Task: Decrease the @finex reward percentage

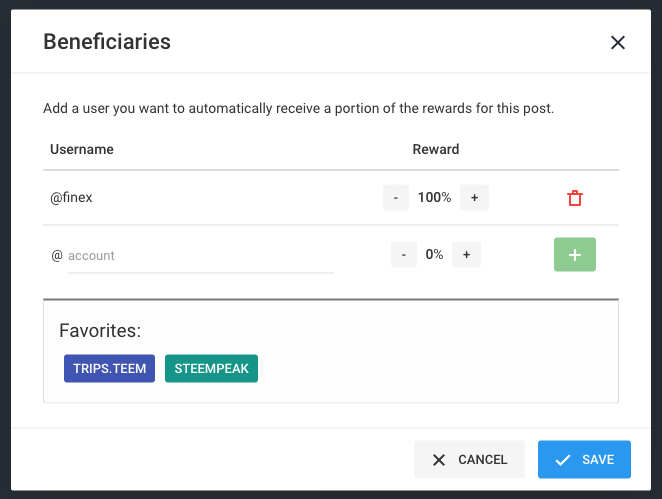Action: pyautogui.click(x=396, y=198)
